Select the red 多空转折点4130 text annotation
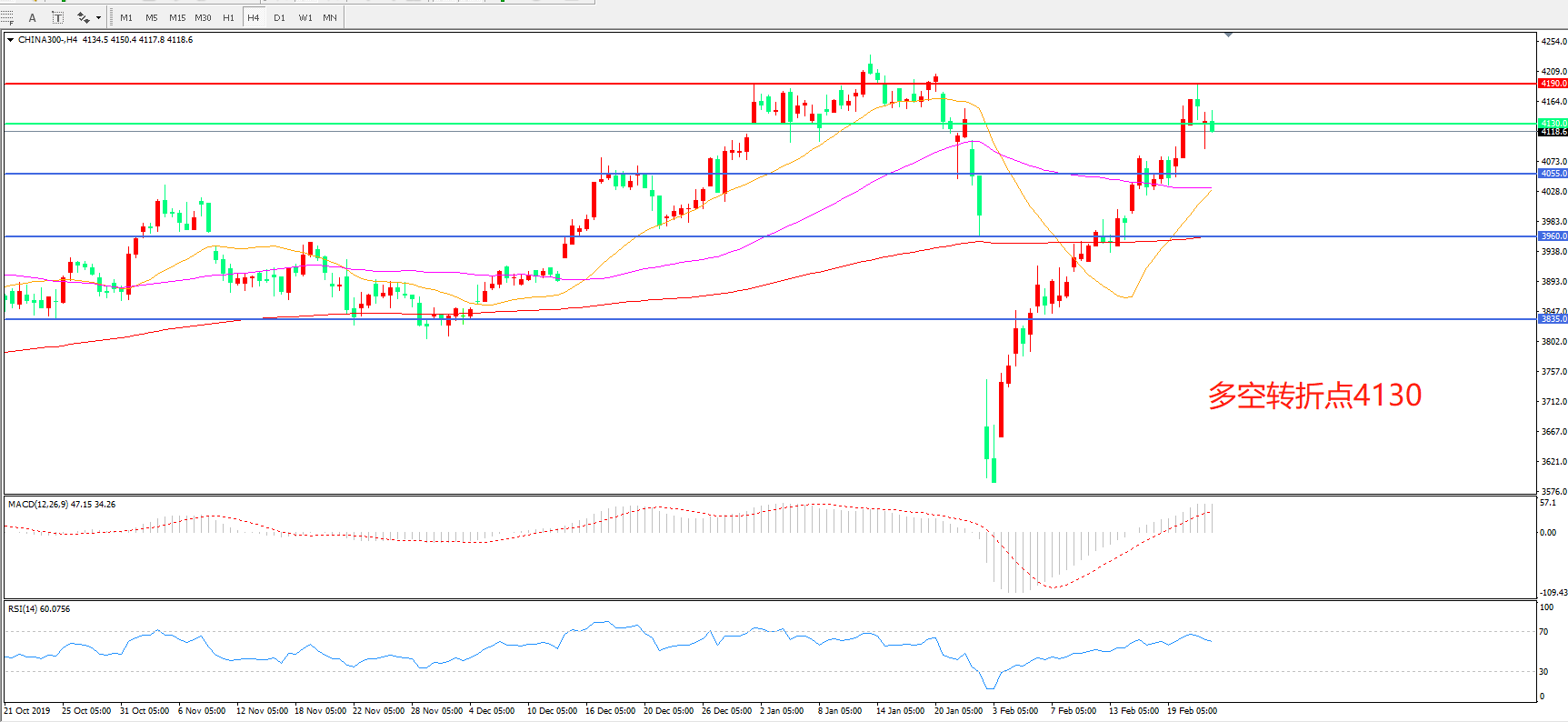The height and width of the screenshot is (722, 1568). point(1314,396)
